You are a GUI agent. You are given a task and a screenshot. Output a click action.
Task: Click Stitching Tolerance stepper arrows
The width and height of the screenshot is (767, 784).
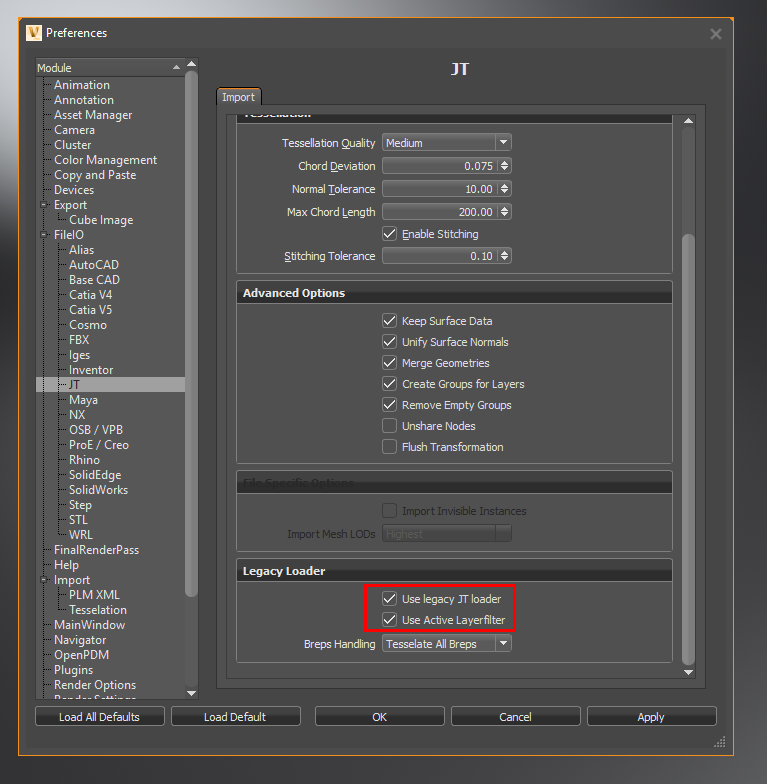pyautogui.click(x=504, y=256)
